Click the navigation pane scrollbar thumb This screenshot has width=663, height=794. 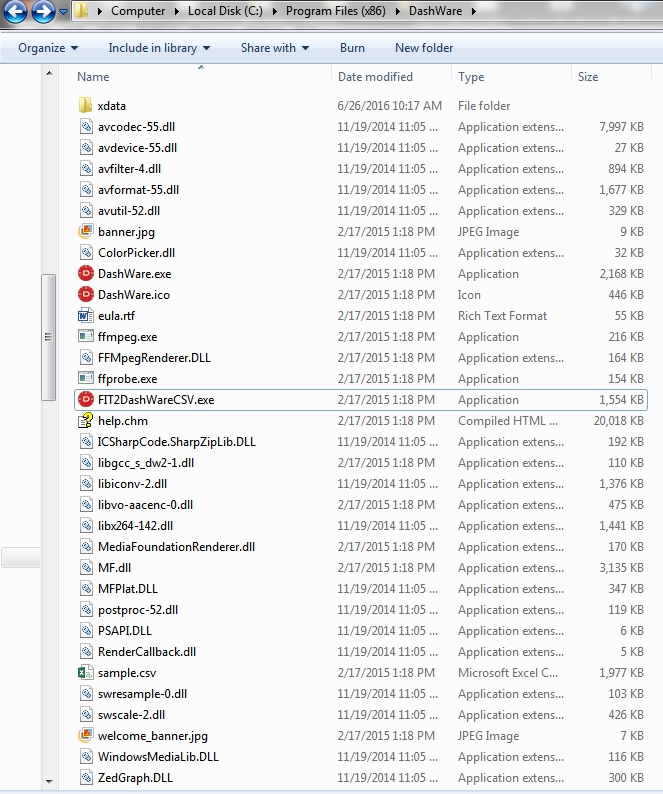pyautogui.click(x=49, y=337)
